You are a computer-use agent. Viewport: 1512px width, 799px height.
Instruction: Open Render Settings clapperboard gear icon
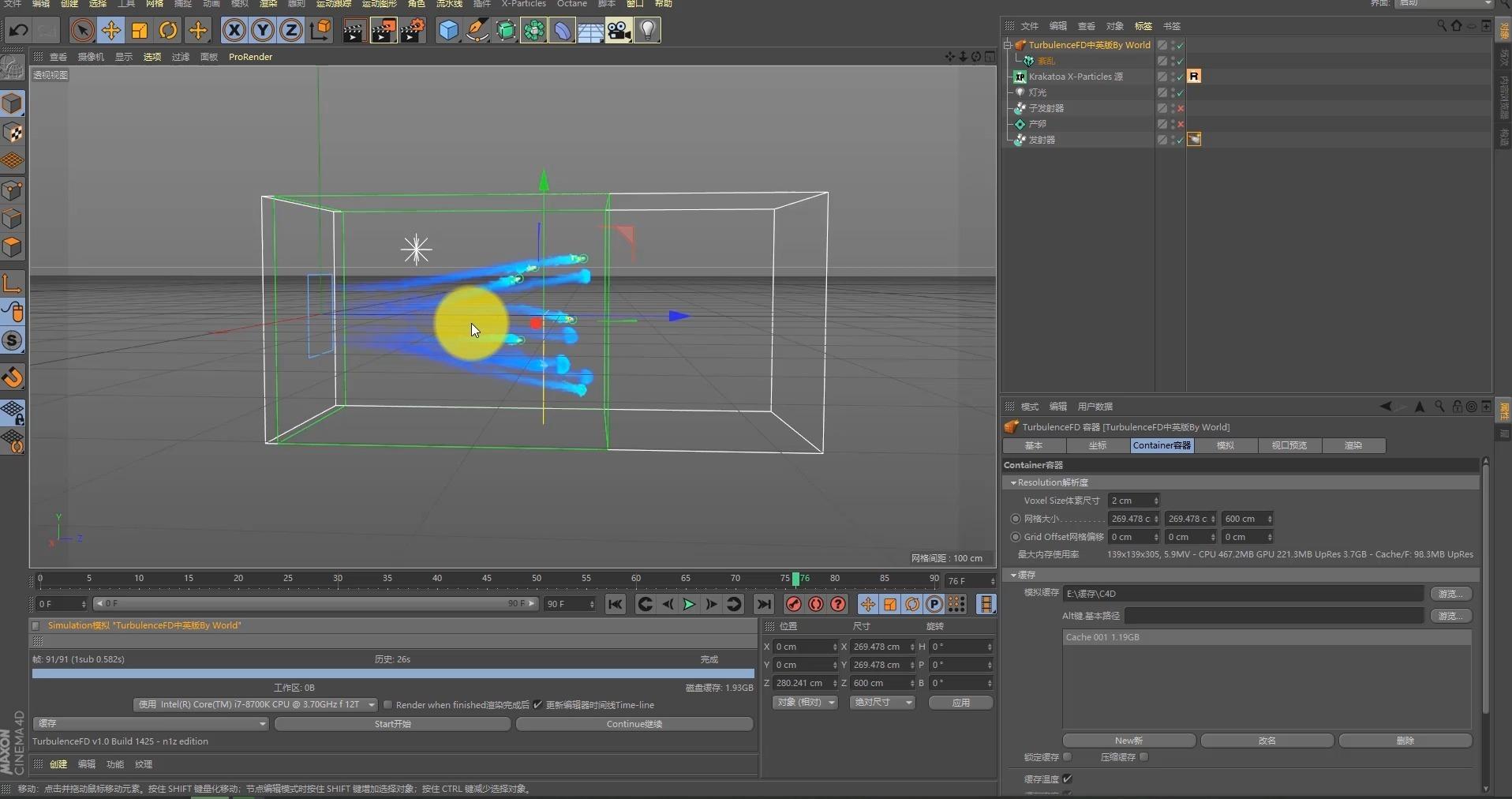tap(413, 31)
